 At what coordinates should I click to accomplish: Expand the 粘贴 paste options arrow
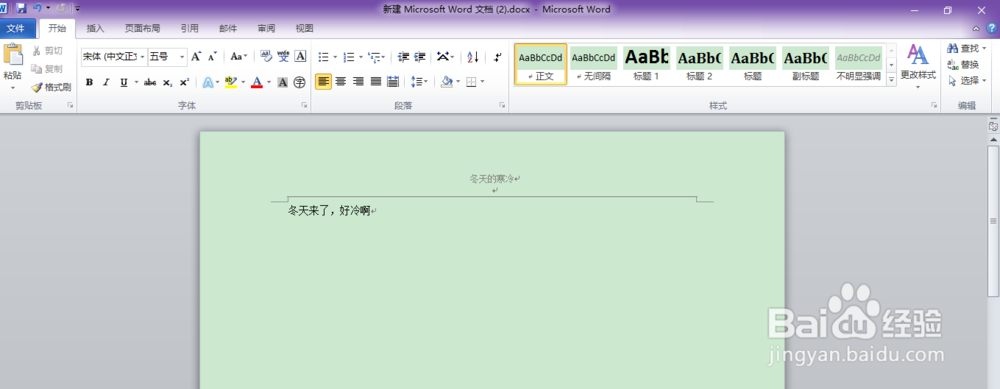pos(13,87)
